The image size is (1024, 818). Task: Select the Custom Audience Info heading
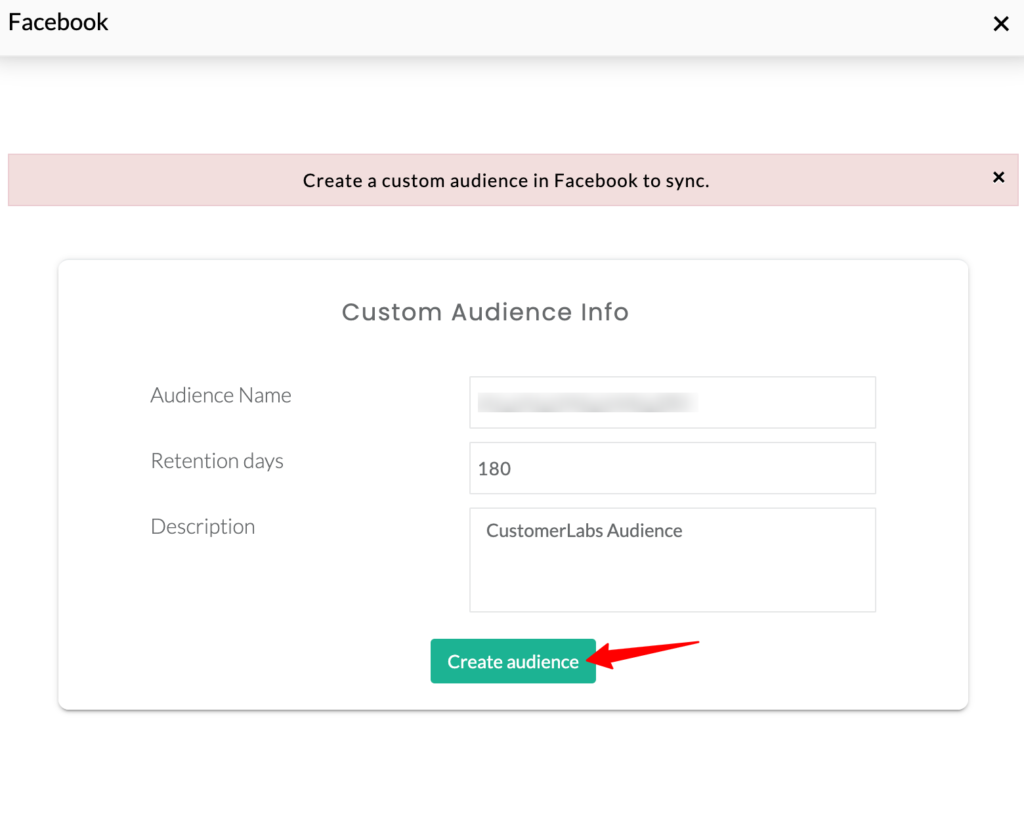coord(485,312)
